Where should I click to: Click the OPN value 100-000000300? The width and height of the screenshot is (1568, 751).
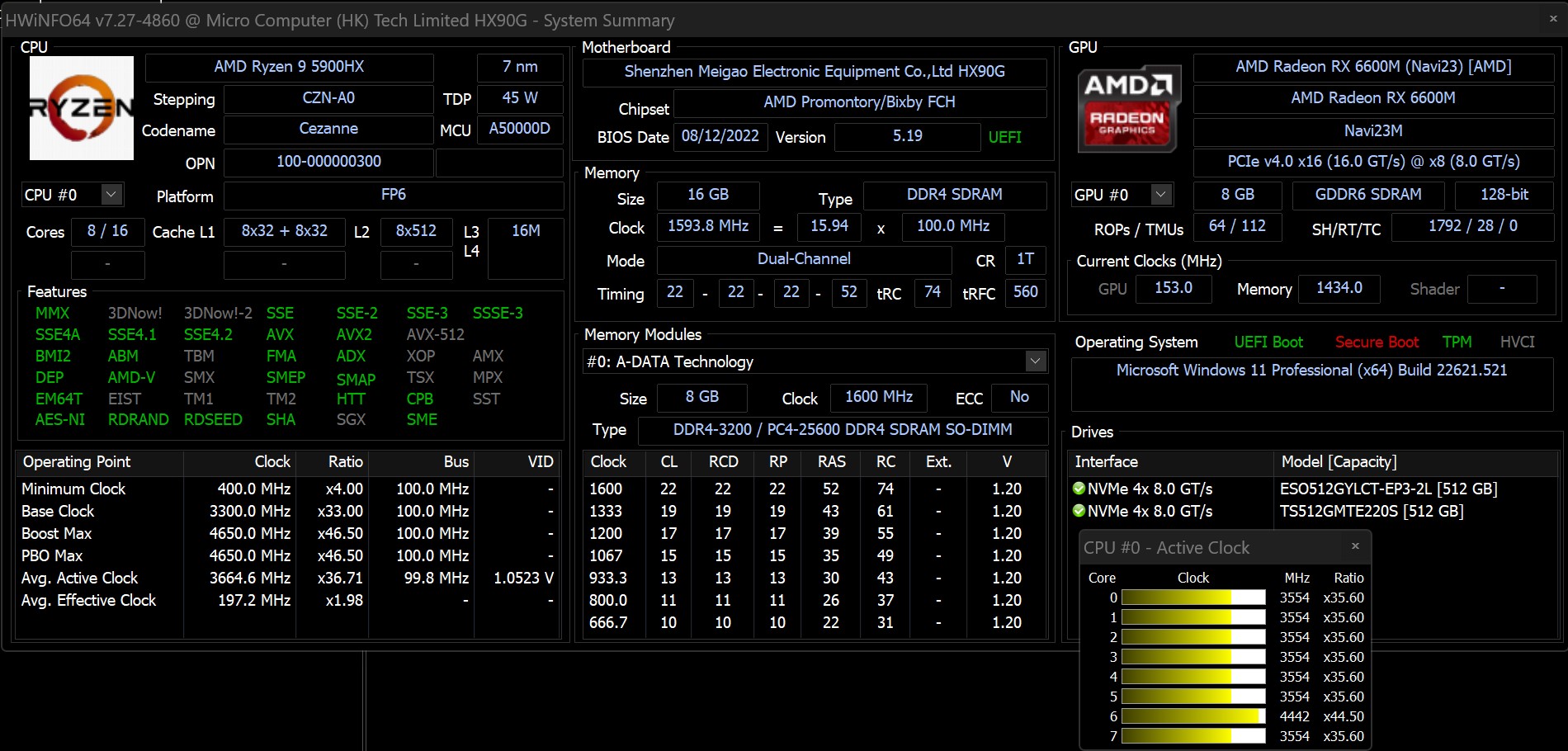tap(328, 162)
